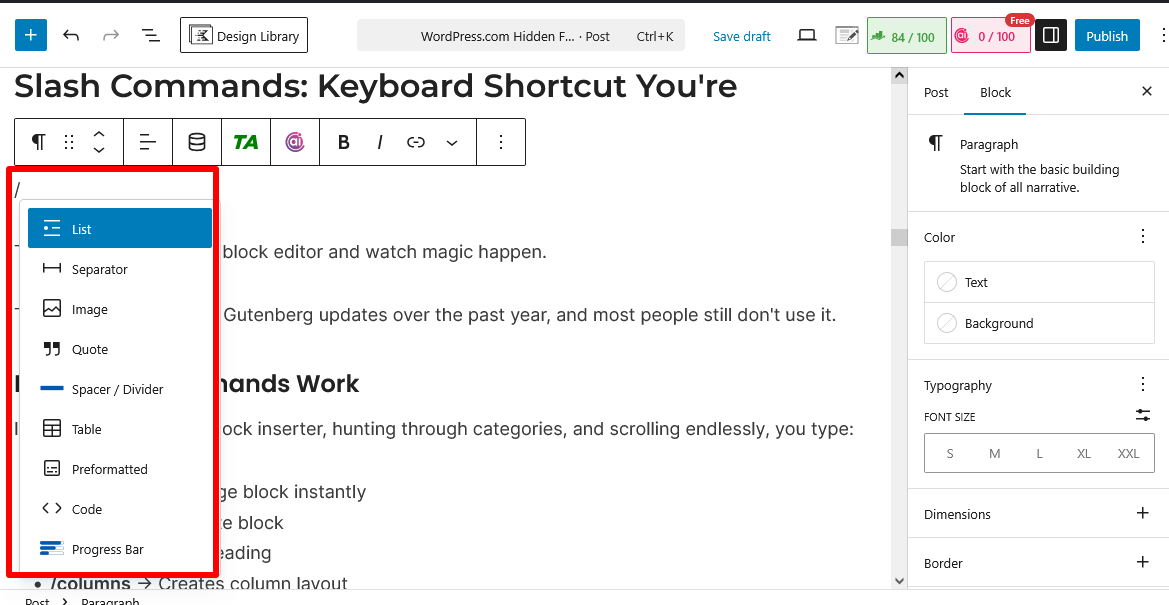Open more formatting options chevron dropdown

(x=451, y=141)
